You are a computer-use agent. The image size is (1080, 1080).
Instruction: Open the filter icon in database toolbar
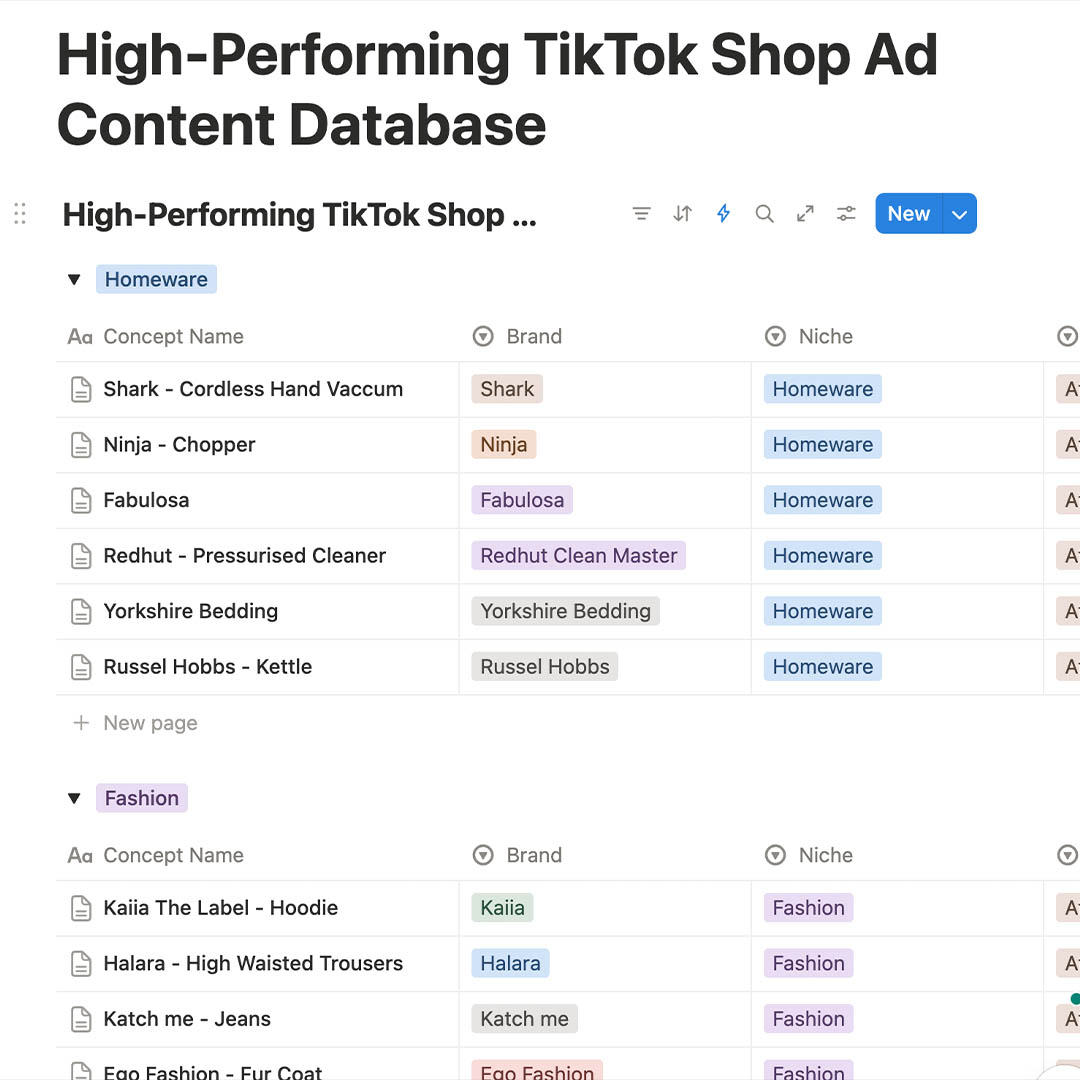click(641, 214)
